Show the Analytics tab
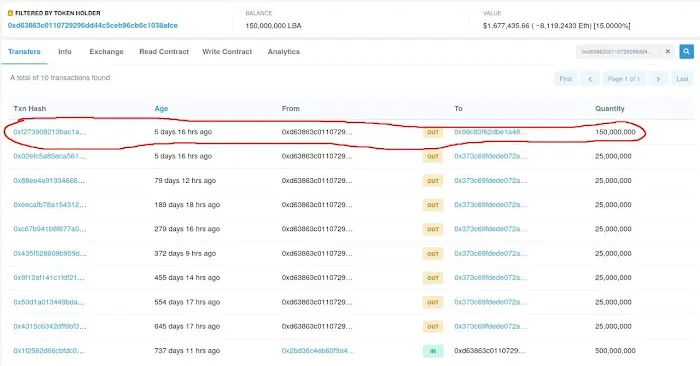The image size is (700, 366). [283, 52]
